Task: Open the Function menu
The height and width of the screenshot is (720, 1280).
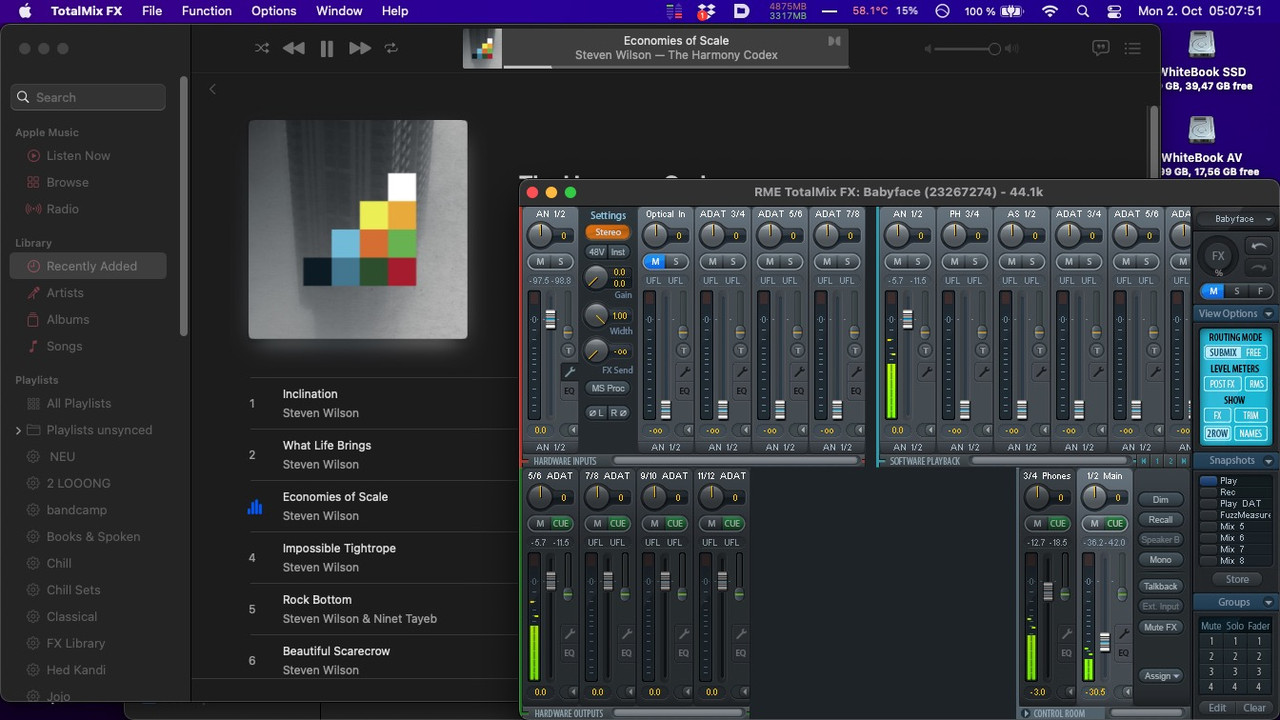Action: pyautogui.click(x=207, y=11)
